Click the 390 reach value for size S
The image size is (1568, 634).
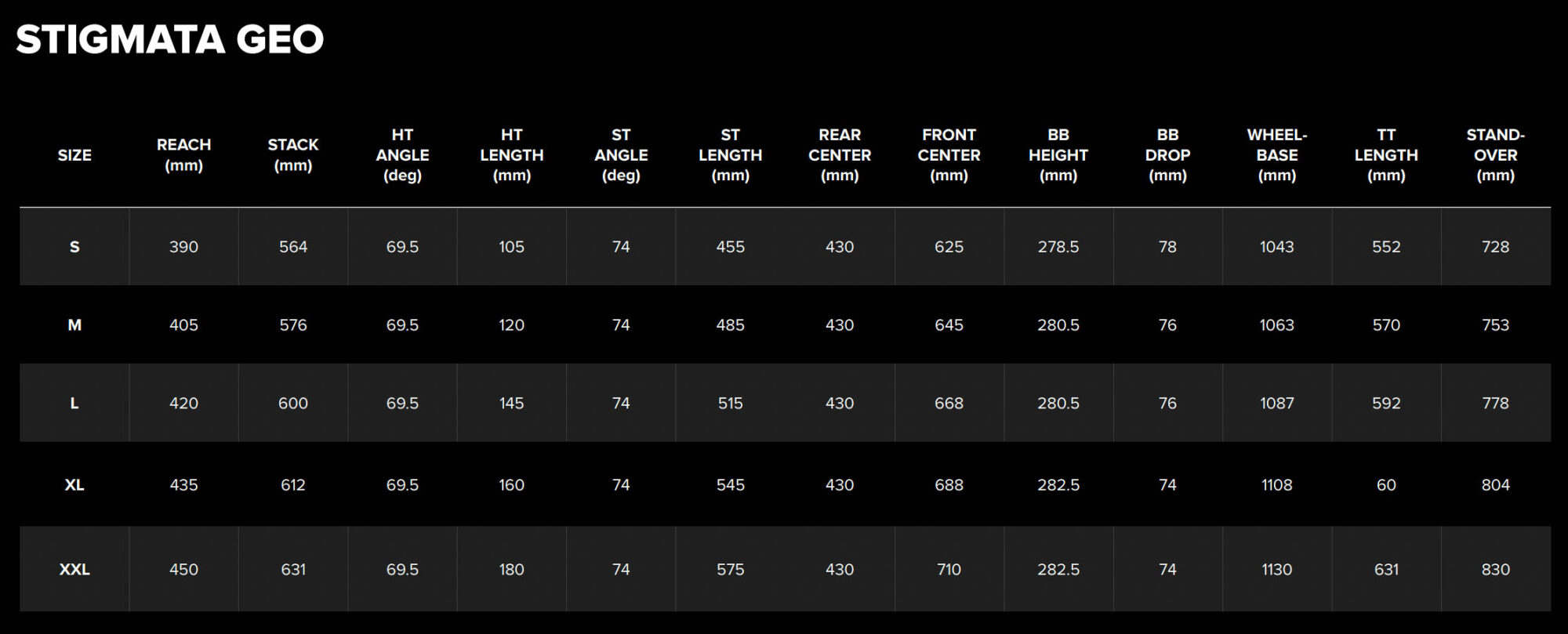pos(183,247)
